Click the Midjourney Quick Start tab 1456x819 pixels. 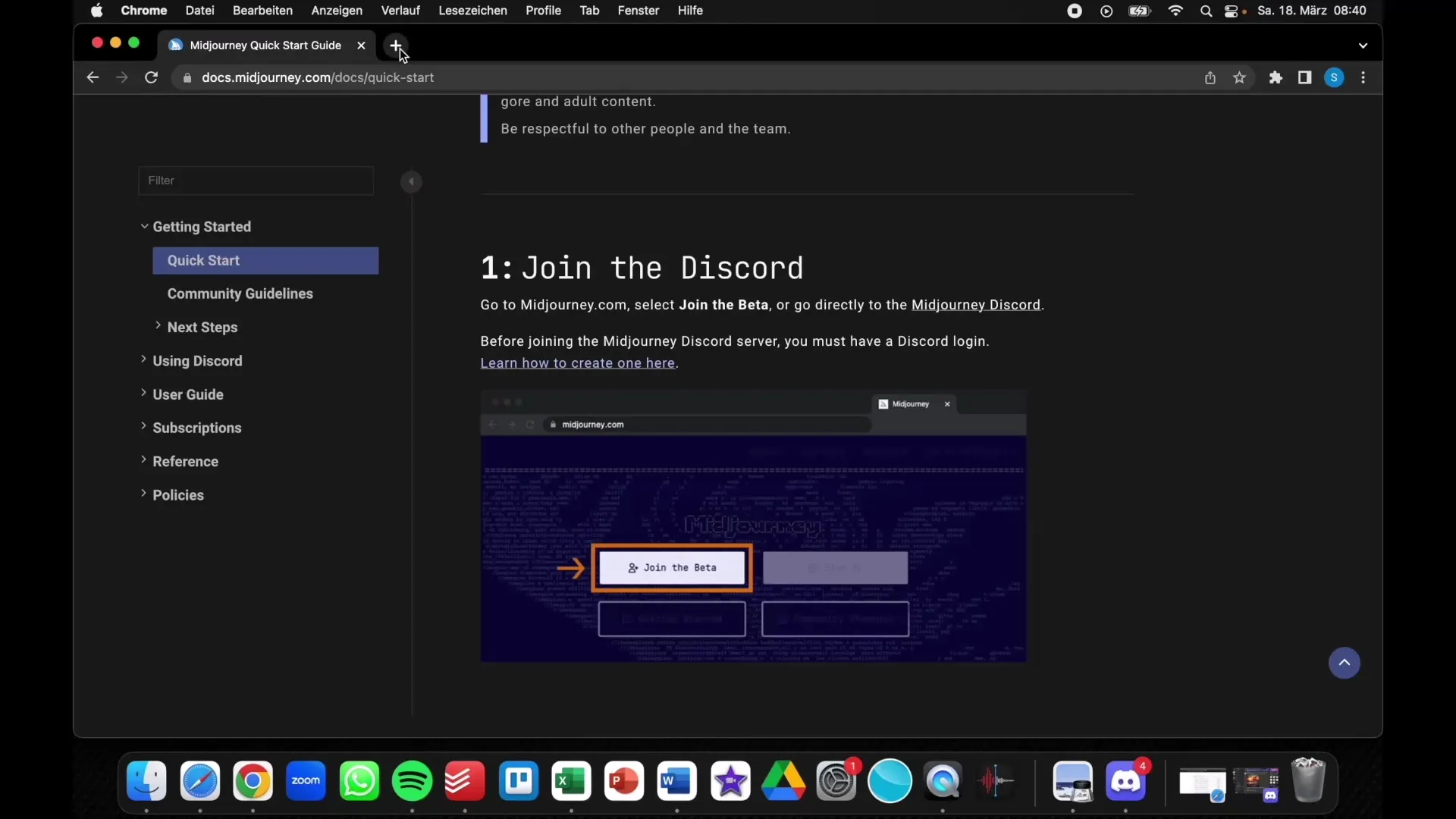coord(265,45)
